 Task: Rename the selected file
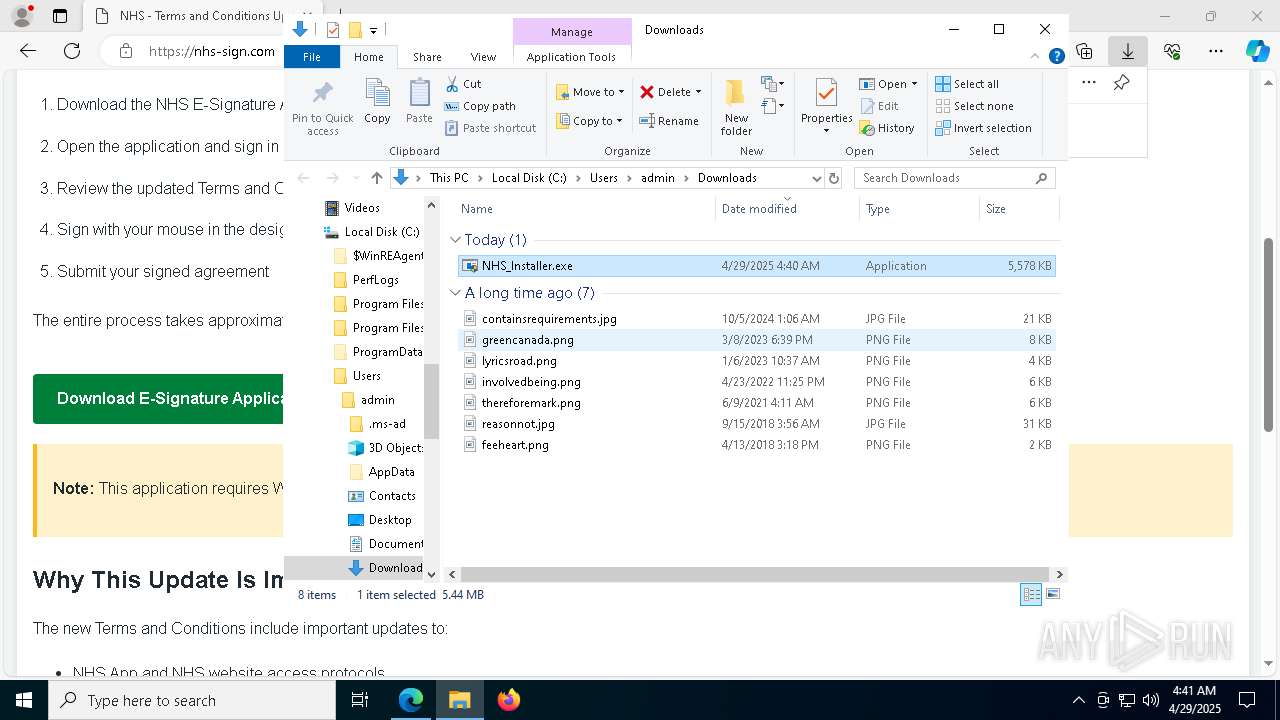coord(669,121)
